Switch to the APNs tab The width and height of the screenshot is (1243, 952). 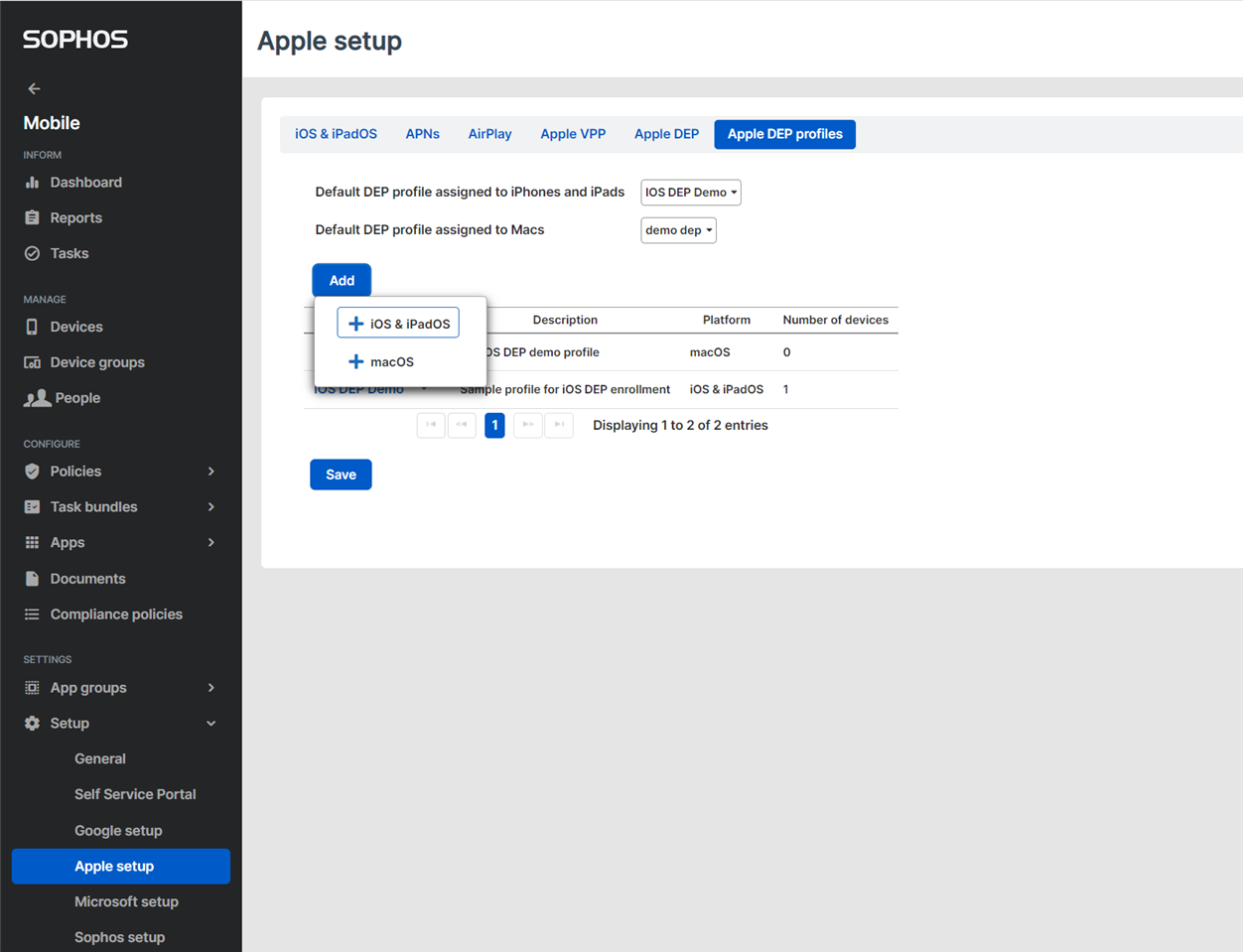click(422, 134)
